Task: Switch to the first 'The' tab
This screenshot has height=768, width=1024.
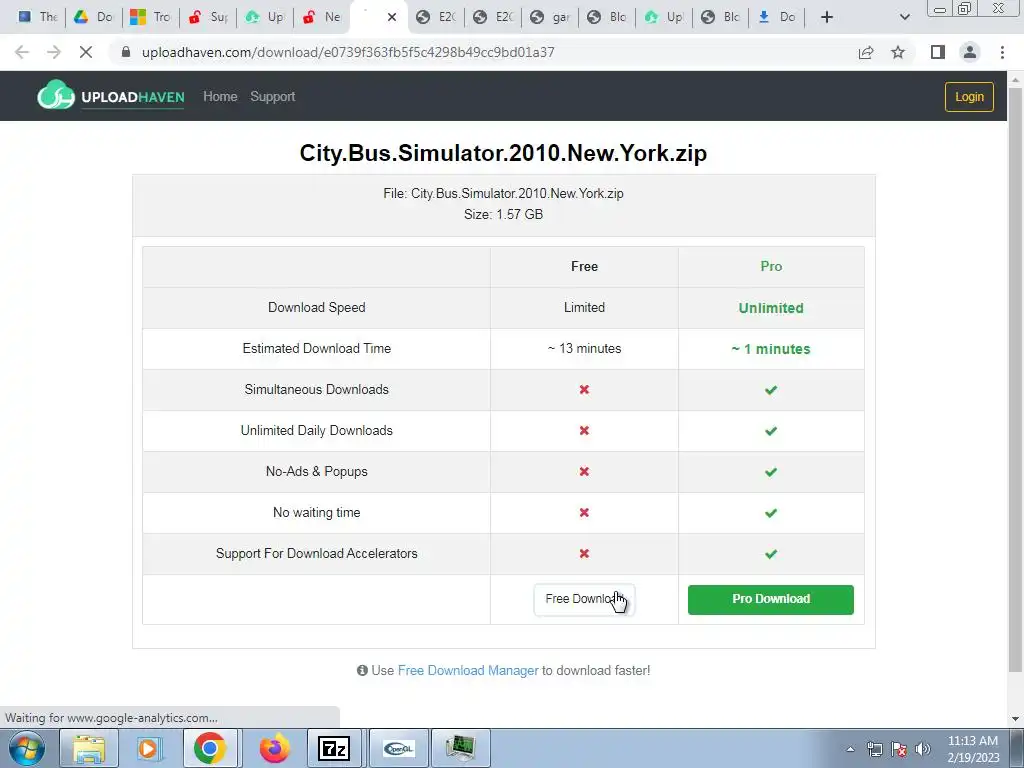Action: point(37,17)
